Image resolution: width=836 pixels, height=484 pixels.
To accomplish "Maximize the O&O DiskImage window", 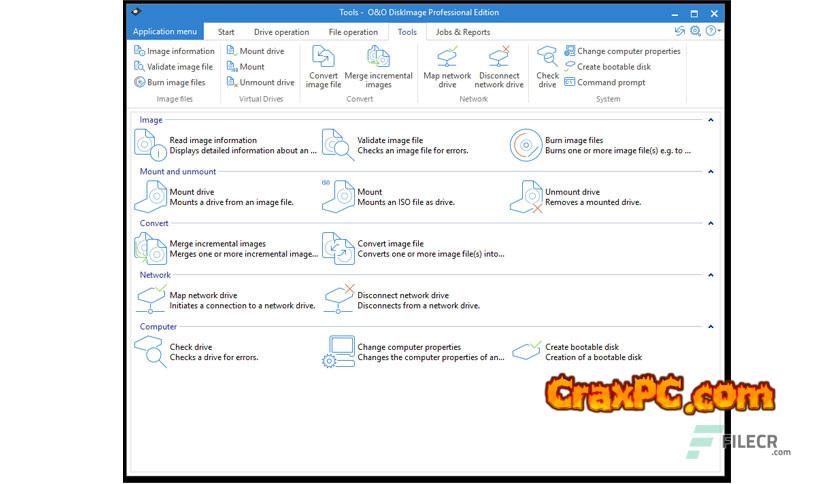I will coord(694,13).
